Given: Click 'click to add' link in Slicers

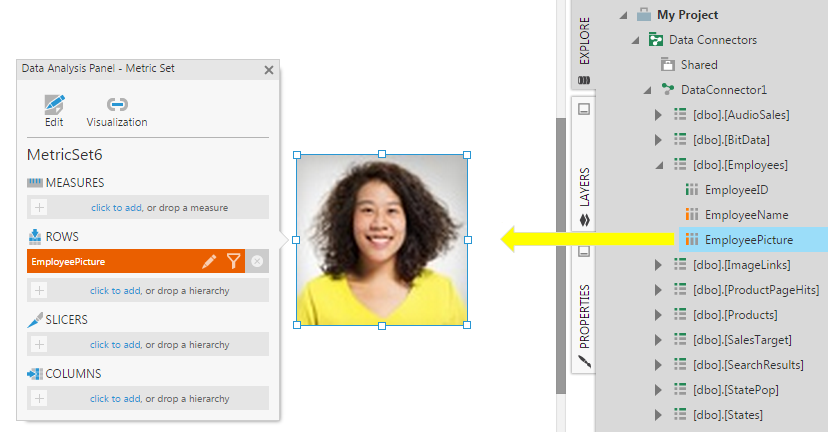Looking at the screenshot, I should [115, 344].
